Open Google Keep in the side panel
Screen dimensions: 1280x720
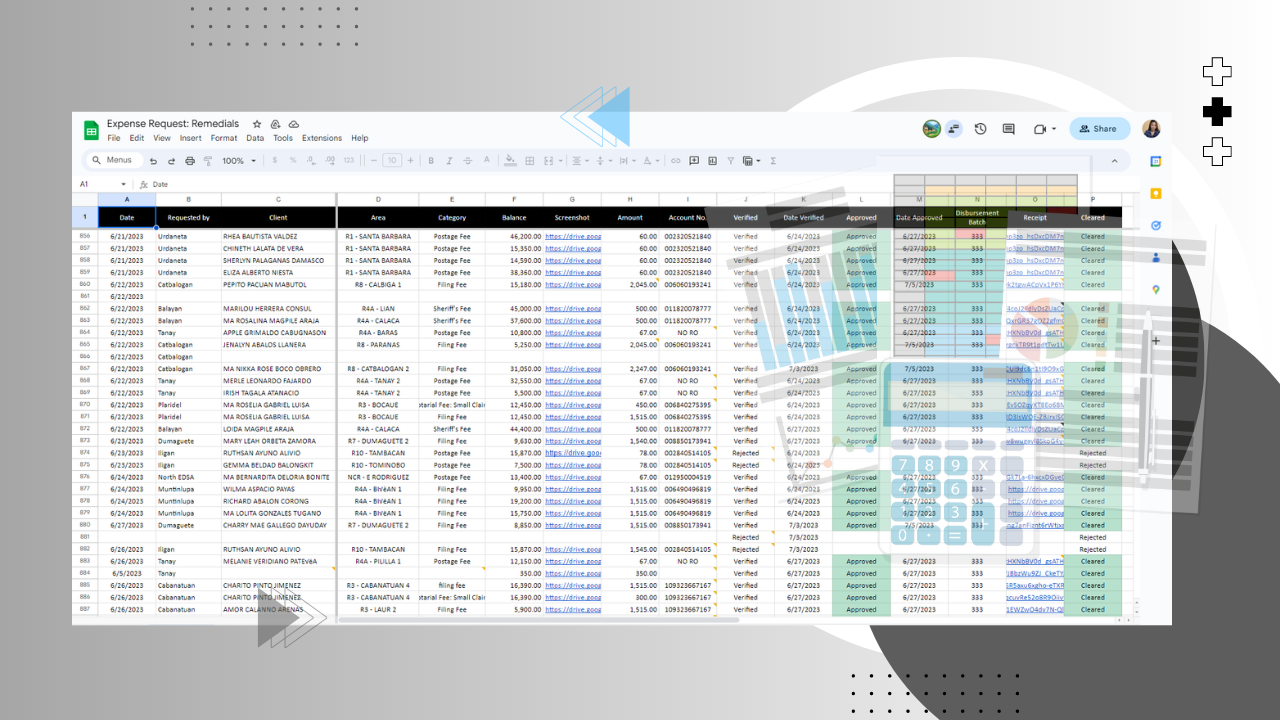pos(1155,193)
